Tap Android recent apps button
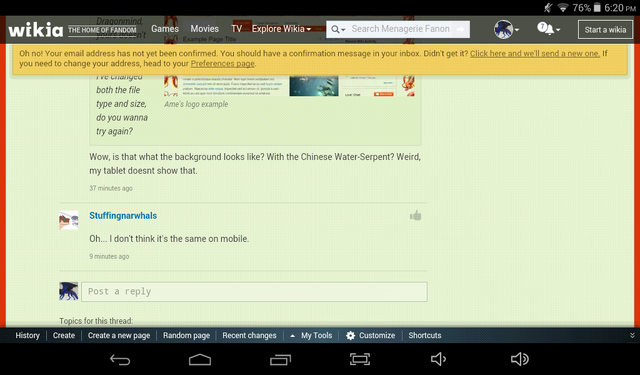The image size is (640, 375). coord(280,359)
